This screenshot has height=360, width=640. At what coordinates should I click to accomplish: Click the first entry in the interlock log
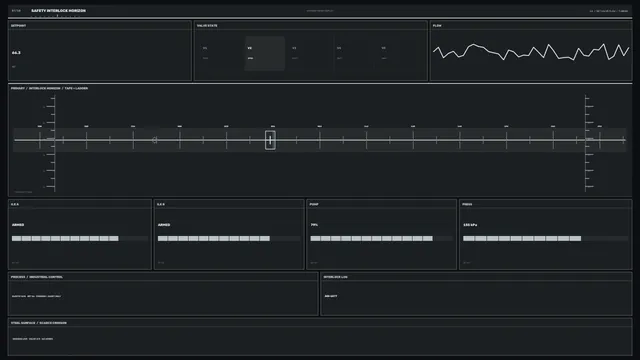pos(331,296)
